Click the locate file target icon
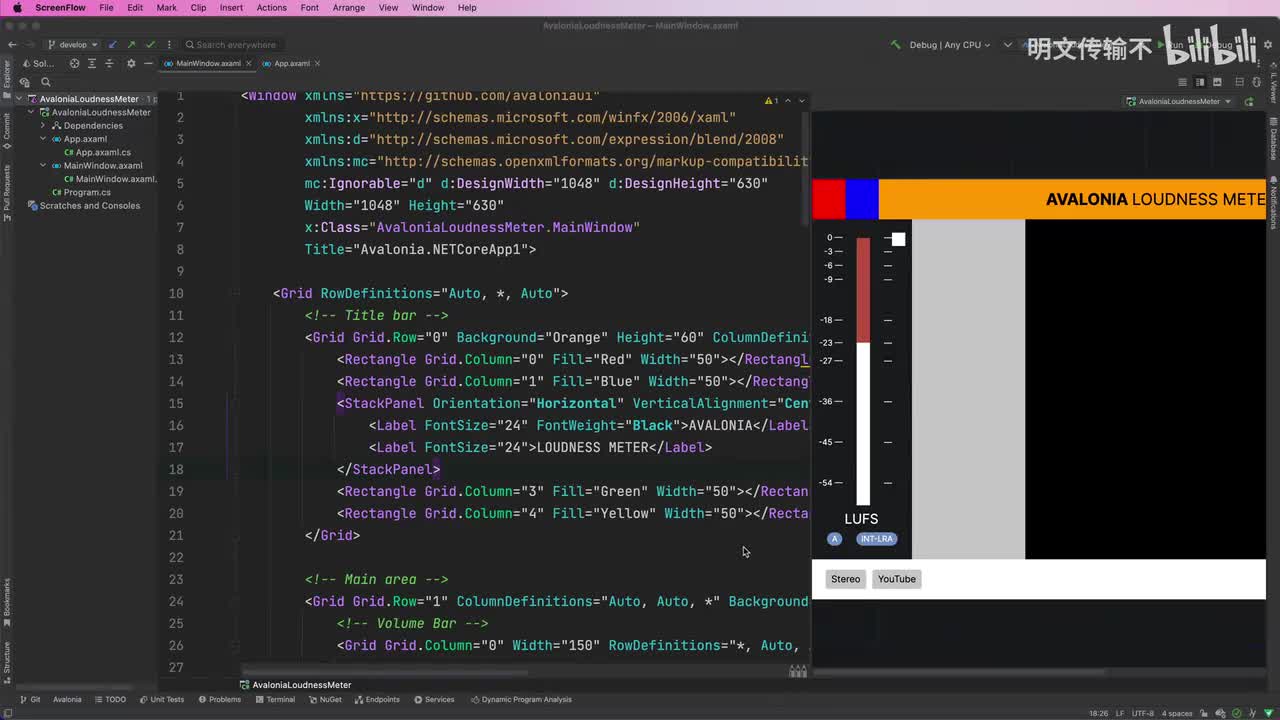 pos(74,63)
